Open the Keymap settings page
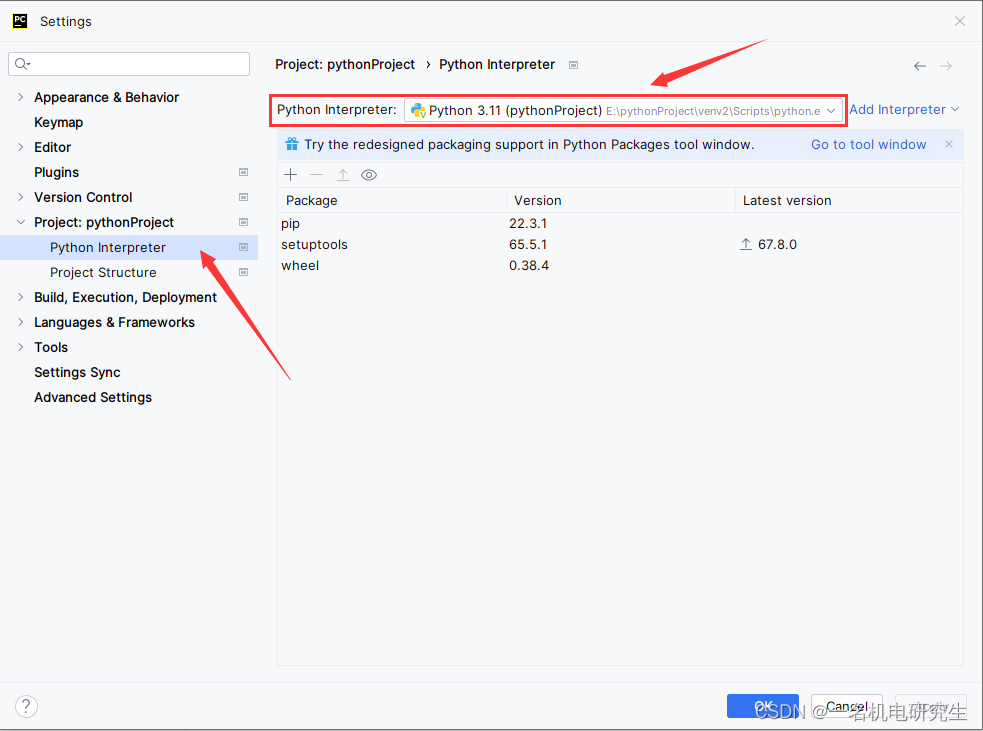The width and height of the screenshot is (983, 731). click(58, 122)
